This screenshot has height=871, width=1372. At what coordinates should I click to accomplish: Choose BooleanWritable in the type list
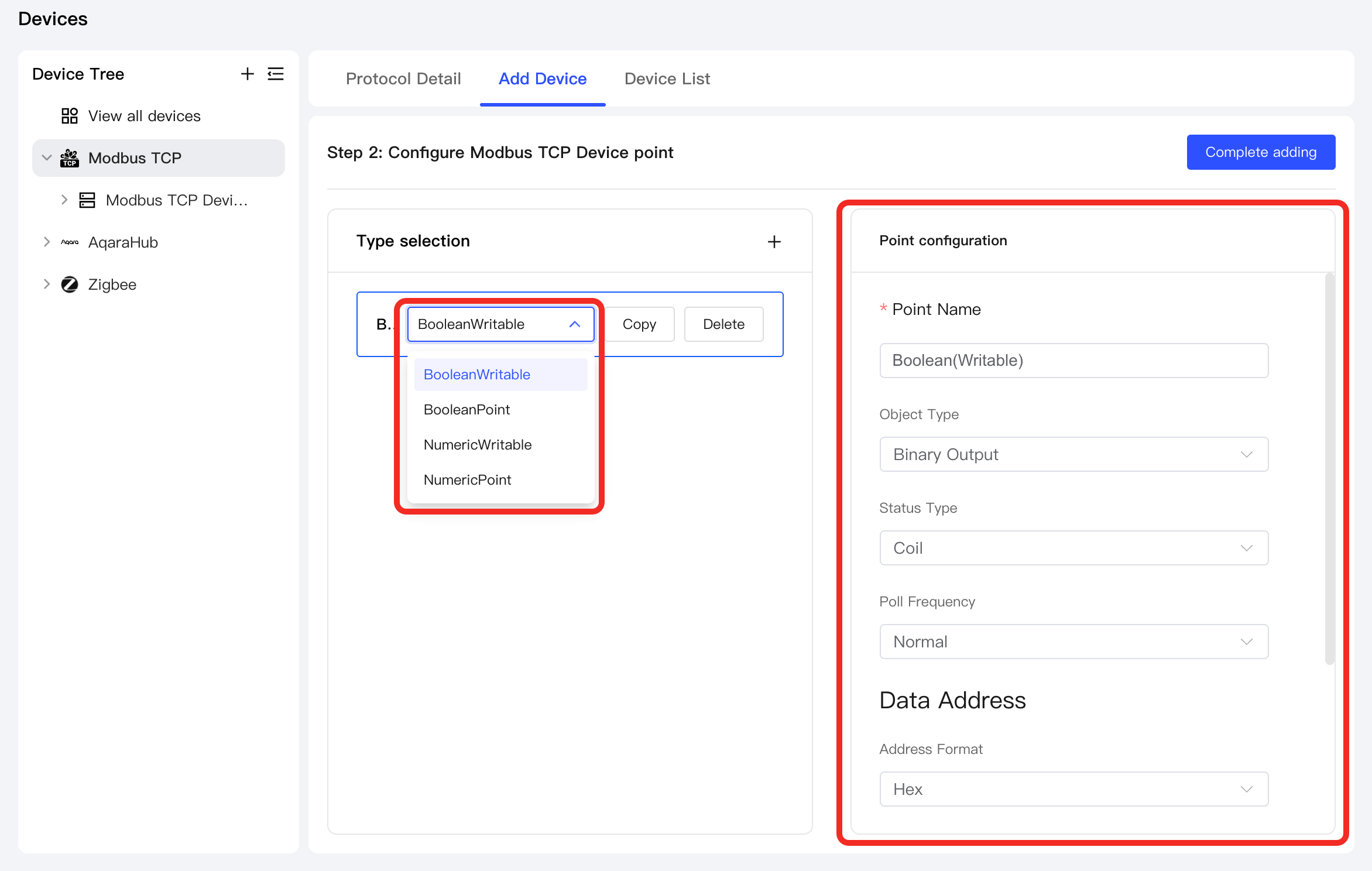(x=501, y=375)
